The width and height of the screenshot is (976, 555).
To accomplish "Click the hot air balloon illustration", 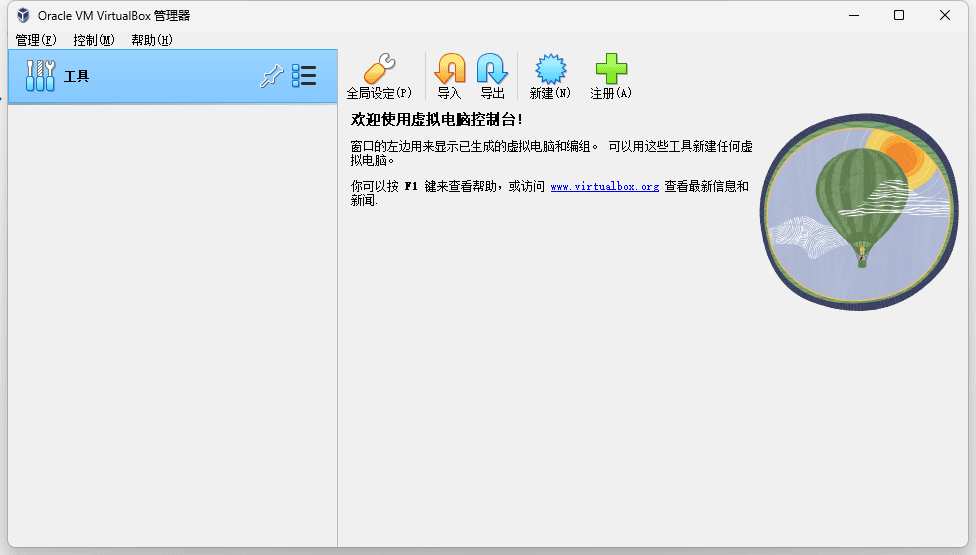I will pyautogui.click(x=860, y=210).
